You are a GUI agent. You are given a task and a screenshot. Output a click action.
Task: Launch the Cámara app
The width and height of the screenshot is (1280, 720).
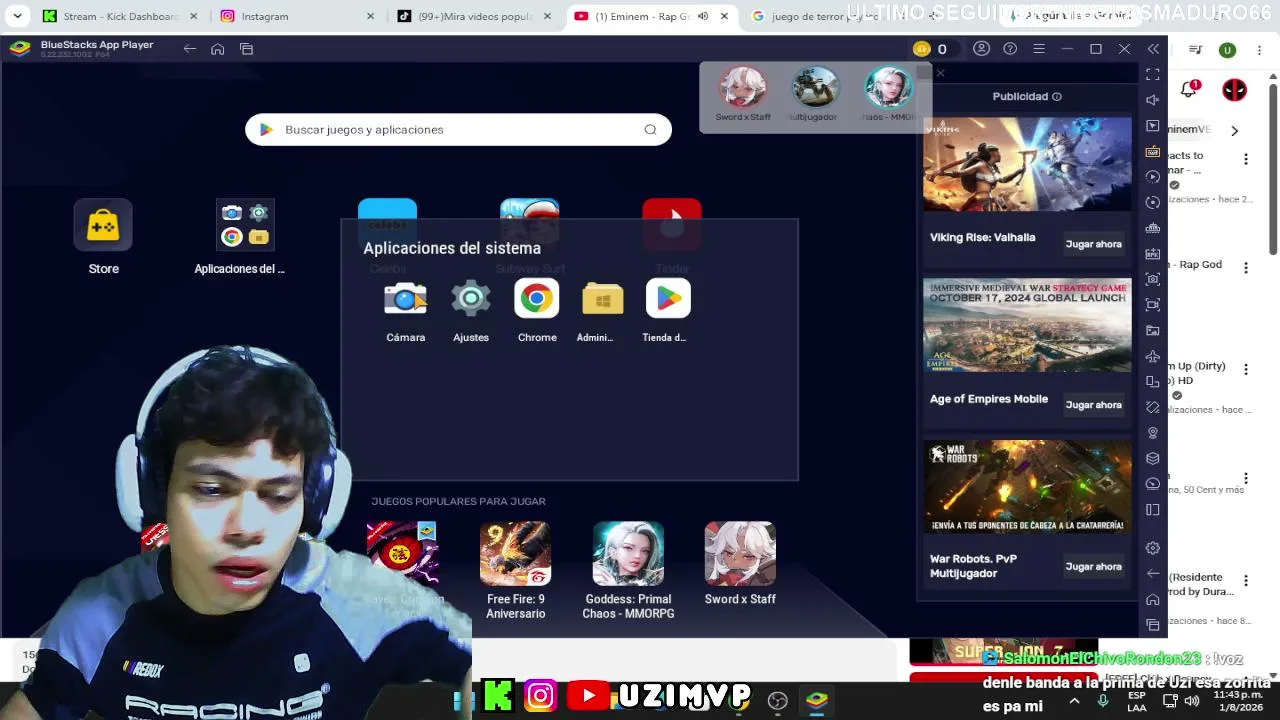(405, 299)
